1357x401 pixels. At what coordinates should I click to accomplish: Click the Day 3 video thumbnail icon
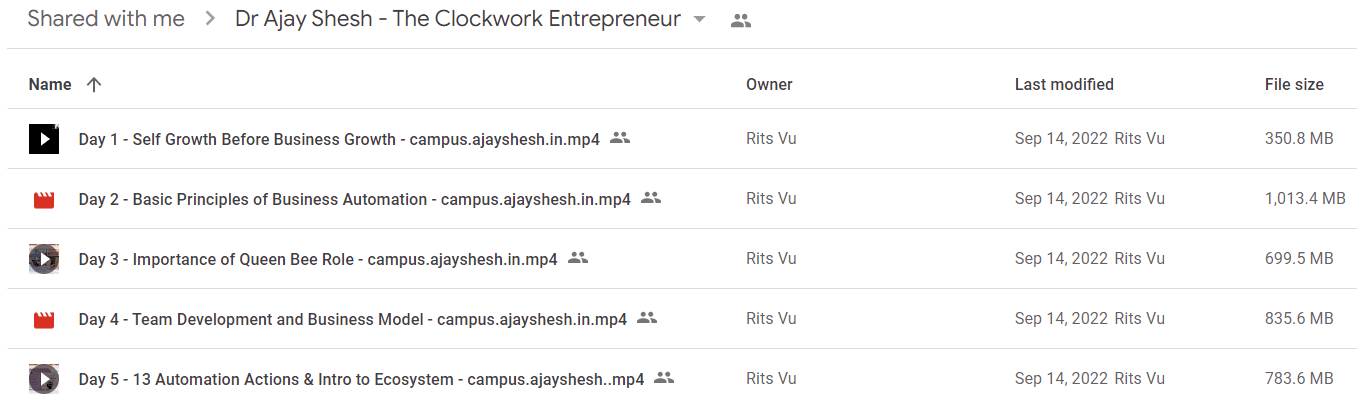pyautogui.click(x=43, y=259)
